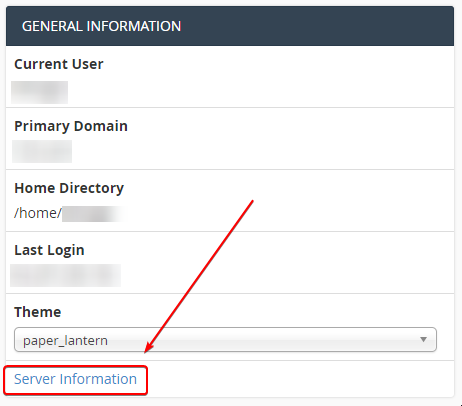Select the Primary Domain label
This screenshot has width=462, height=406.
pyautogui.click(x=71, y=126)
